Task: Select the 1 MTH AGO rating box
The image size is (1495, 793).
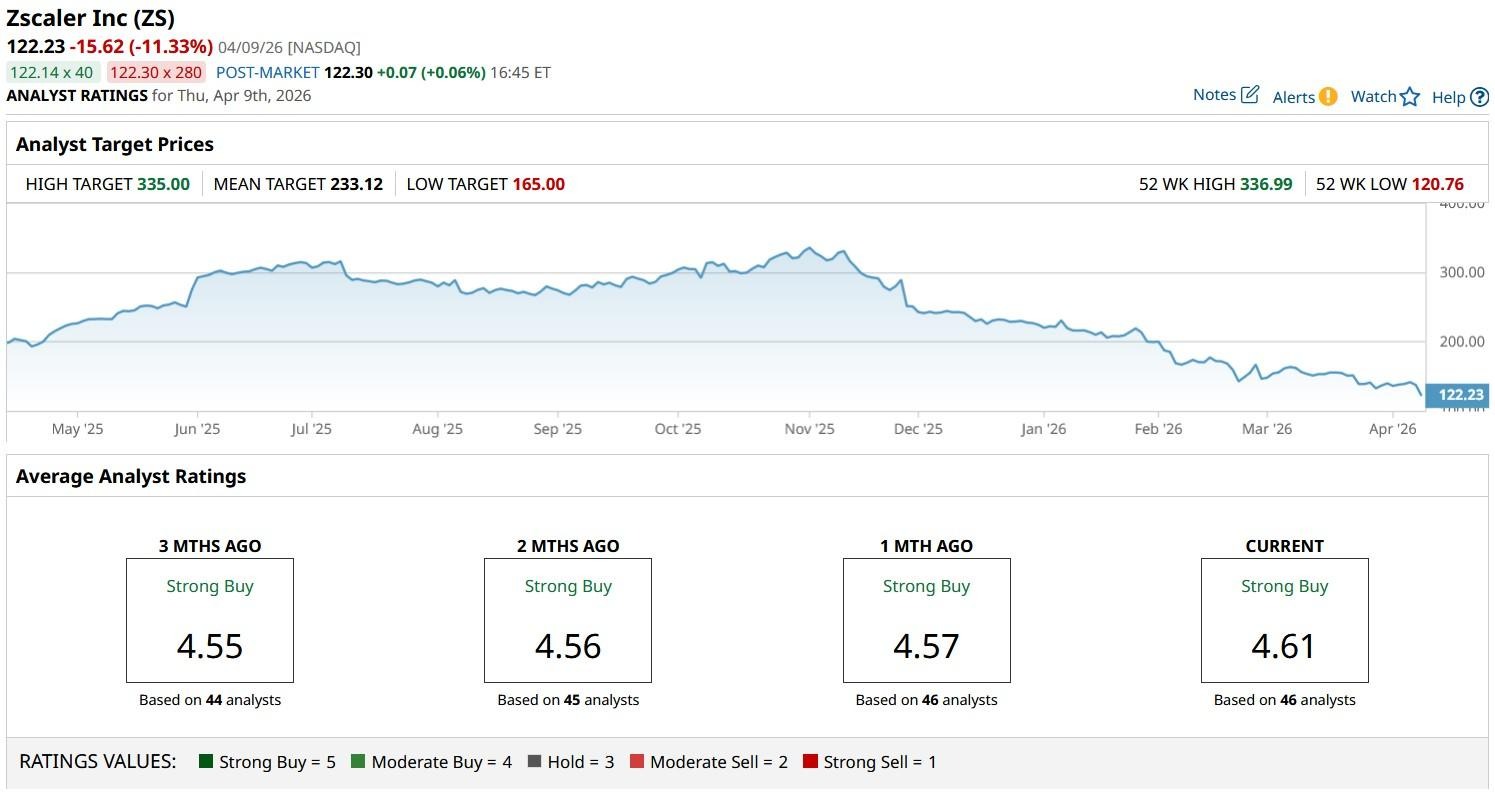Action: click(926, 620)
